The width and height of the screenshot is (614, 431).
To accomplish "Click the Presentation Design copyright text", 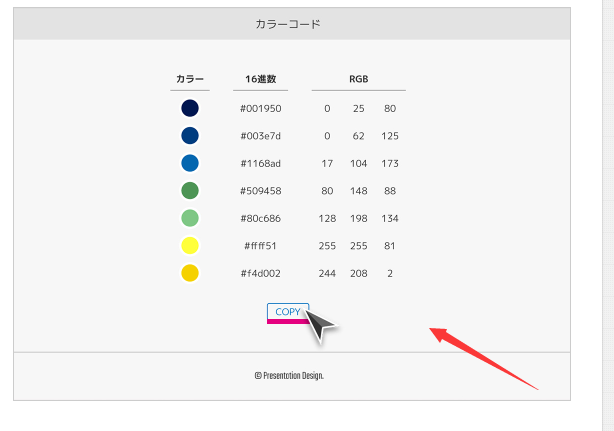I will (289, 376).
